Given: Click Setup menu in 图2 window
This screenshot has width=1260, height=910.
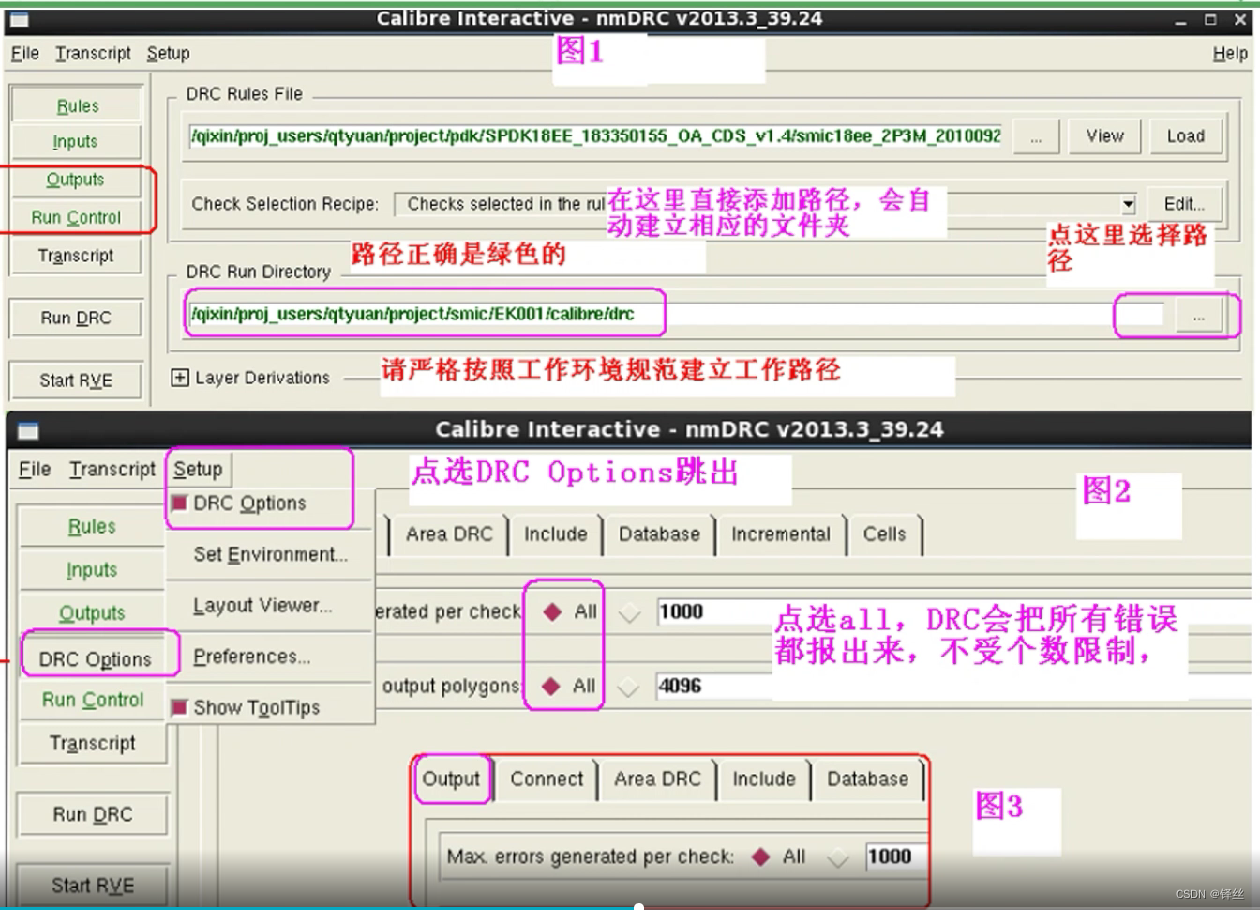Looking at the screenshot, I should point(198,469).
